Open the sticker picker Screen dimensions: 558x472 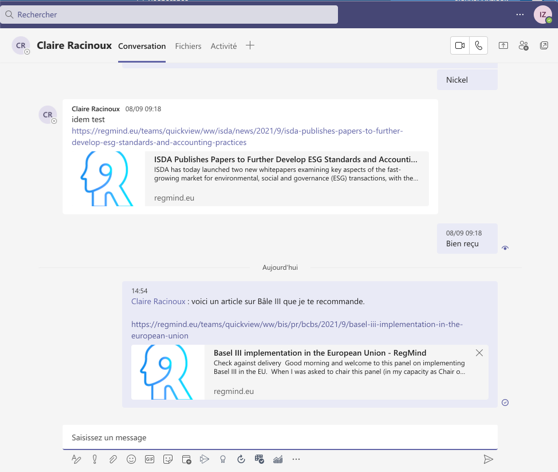tap(168, 459)
